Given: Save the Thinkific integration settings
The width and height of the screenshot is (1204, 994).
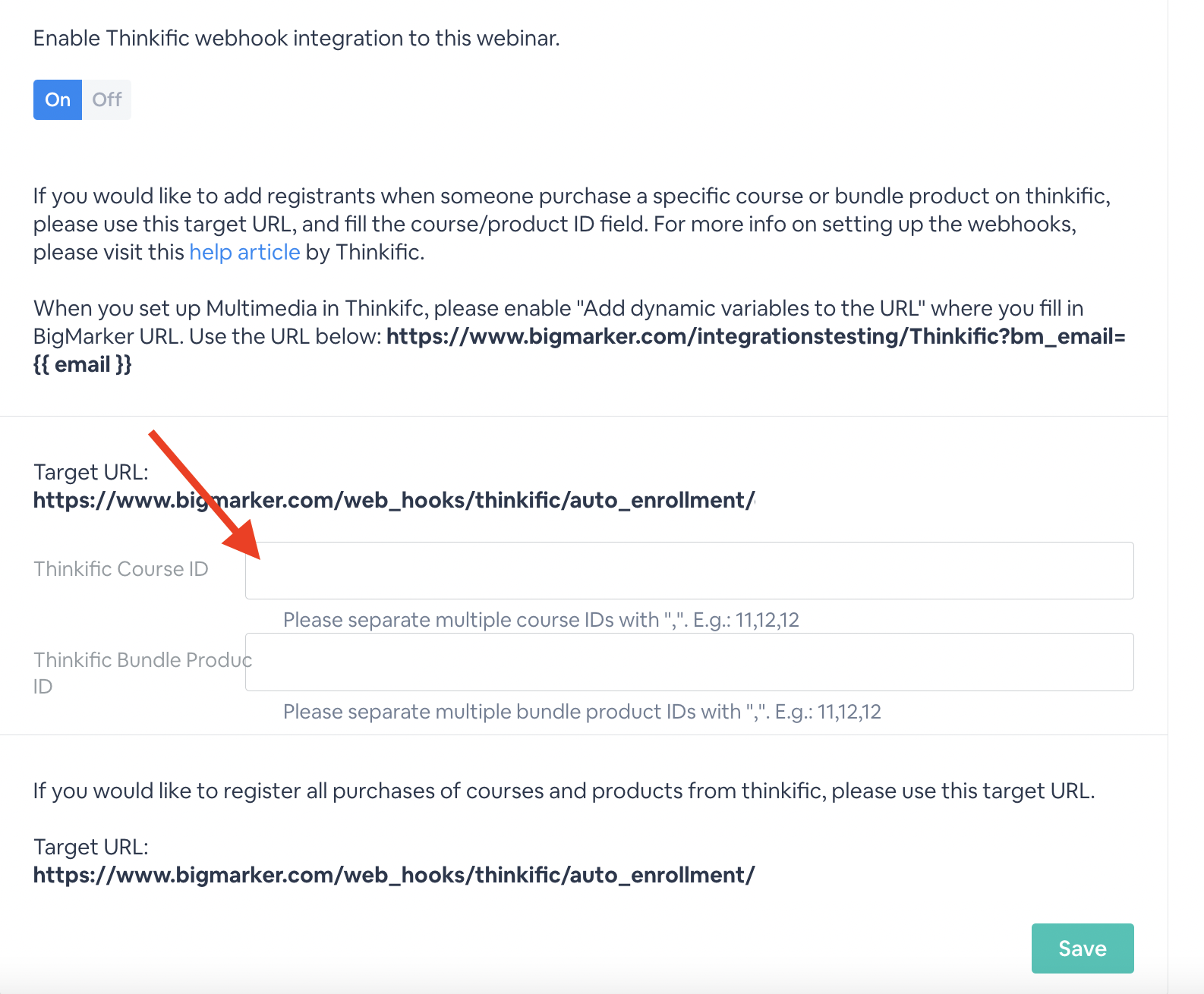Looking at the screenshot, I should point(1083,948).
